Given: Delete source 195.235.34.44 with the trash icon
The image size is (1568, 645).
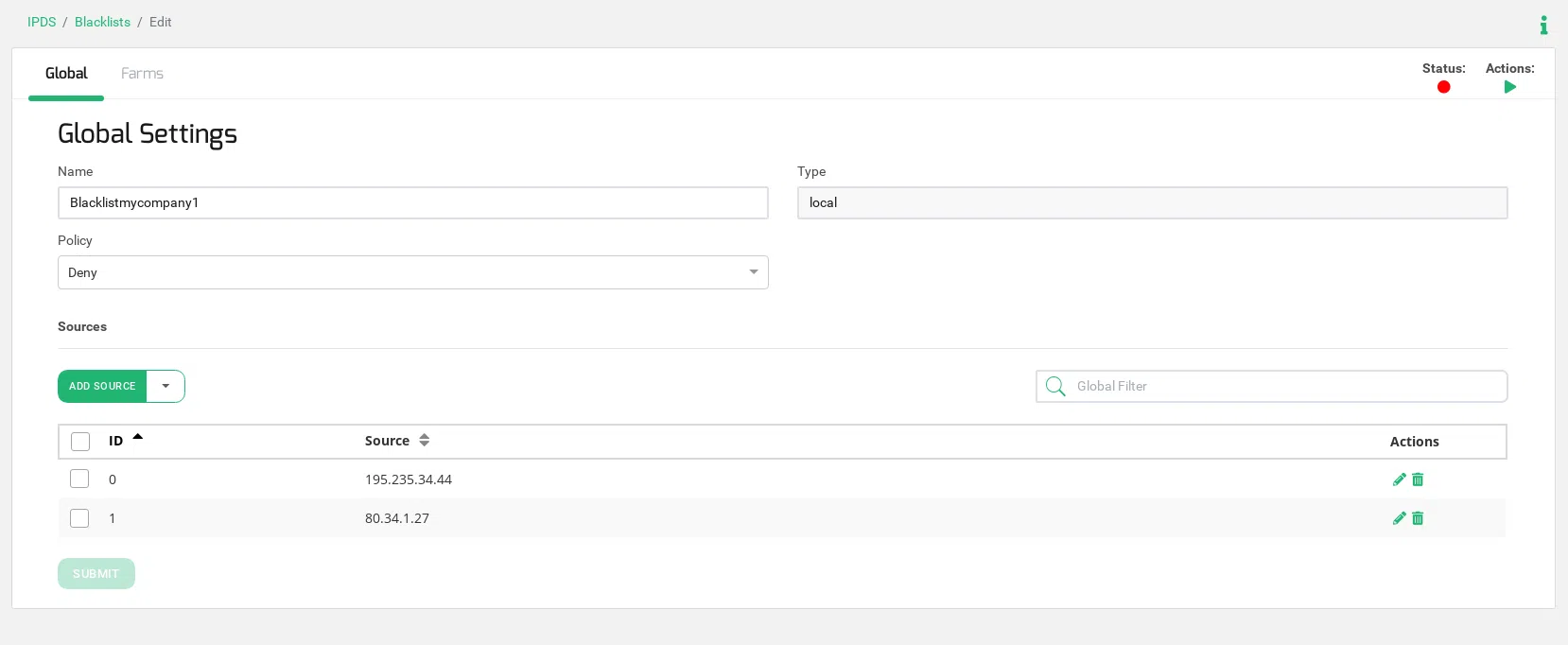Looking at the screenshot, I should pos(1418,479).
